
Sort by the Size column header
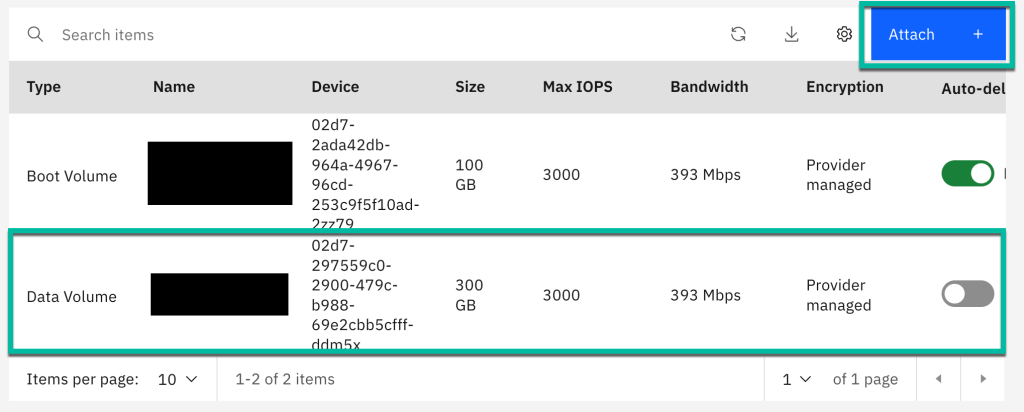(469, 87)
